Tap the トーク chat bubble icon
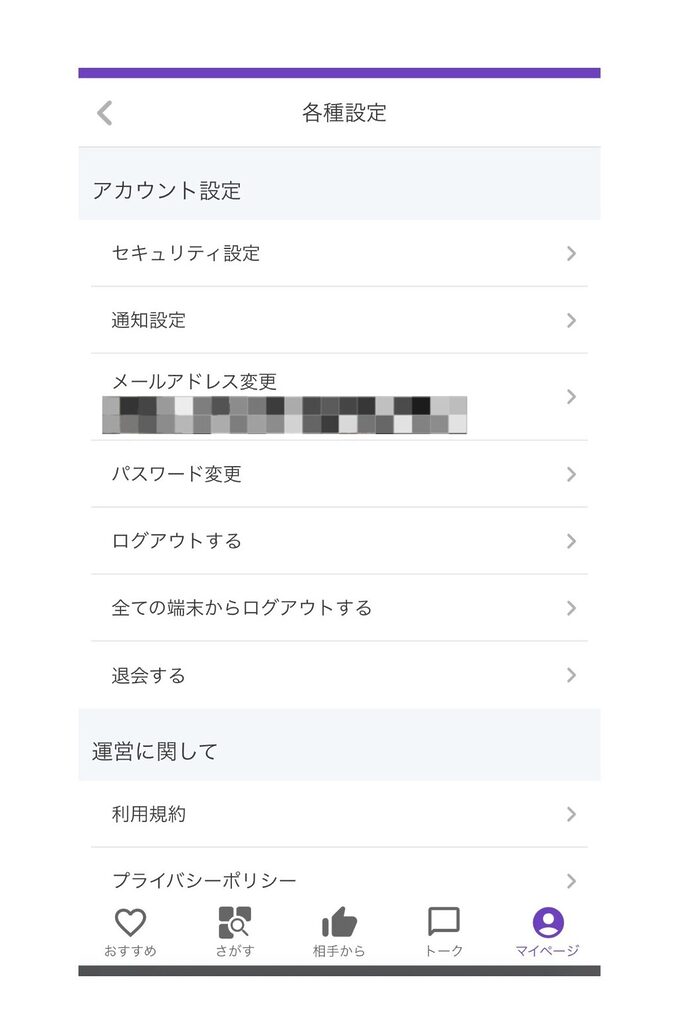Viewport: 679px width, 1024px height. (443, 921)
